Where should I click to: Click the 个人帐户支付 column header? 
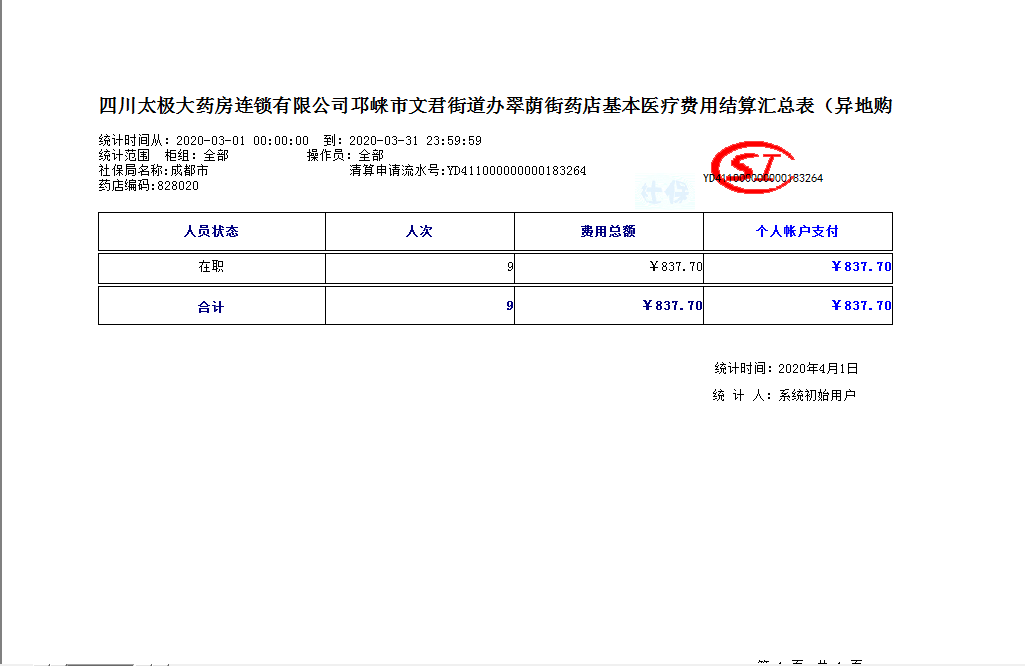[797, 231]
